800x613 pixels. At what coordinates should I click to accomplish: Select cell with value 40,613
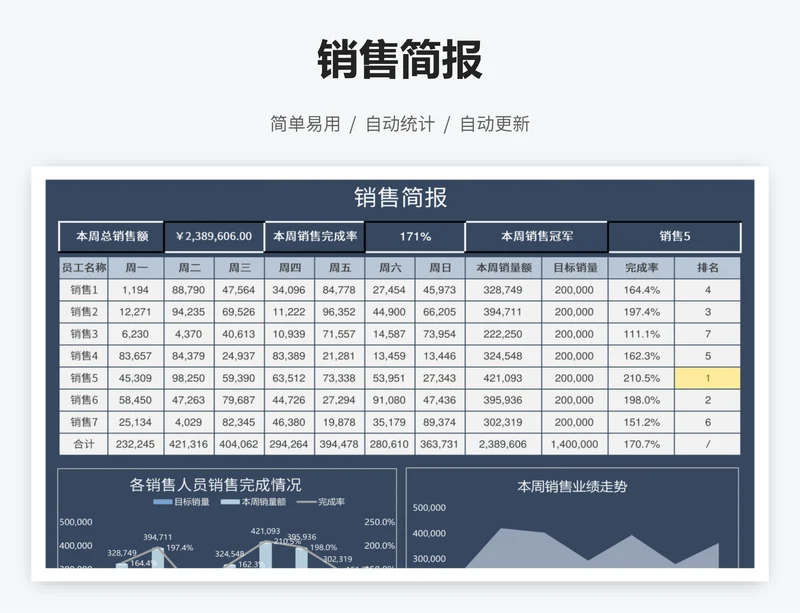point(239,334)
